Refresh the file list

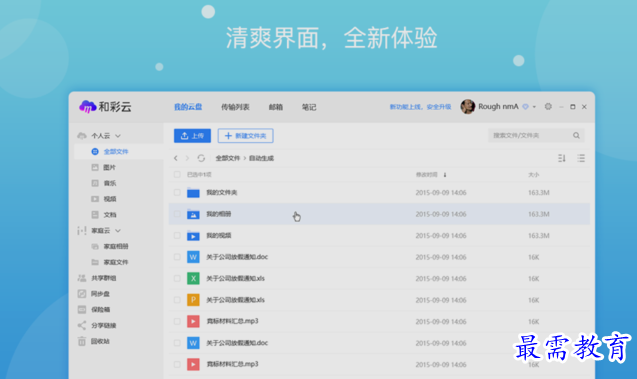(201, 158)
